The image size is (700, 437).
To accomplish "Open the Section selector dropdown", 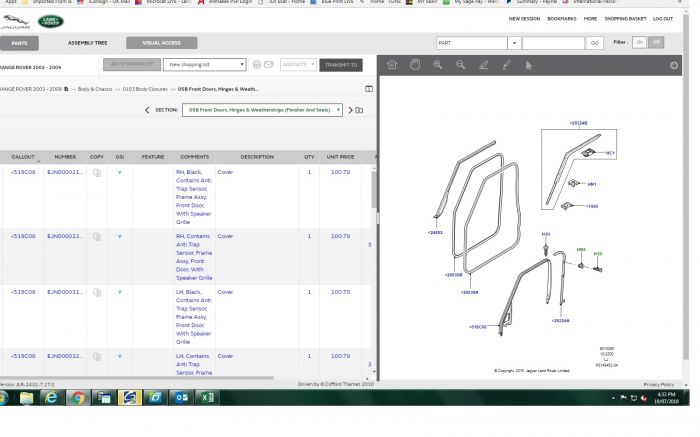I will [x=262, y=110].
